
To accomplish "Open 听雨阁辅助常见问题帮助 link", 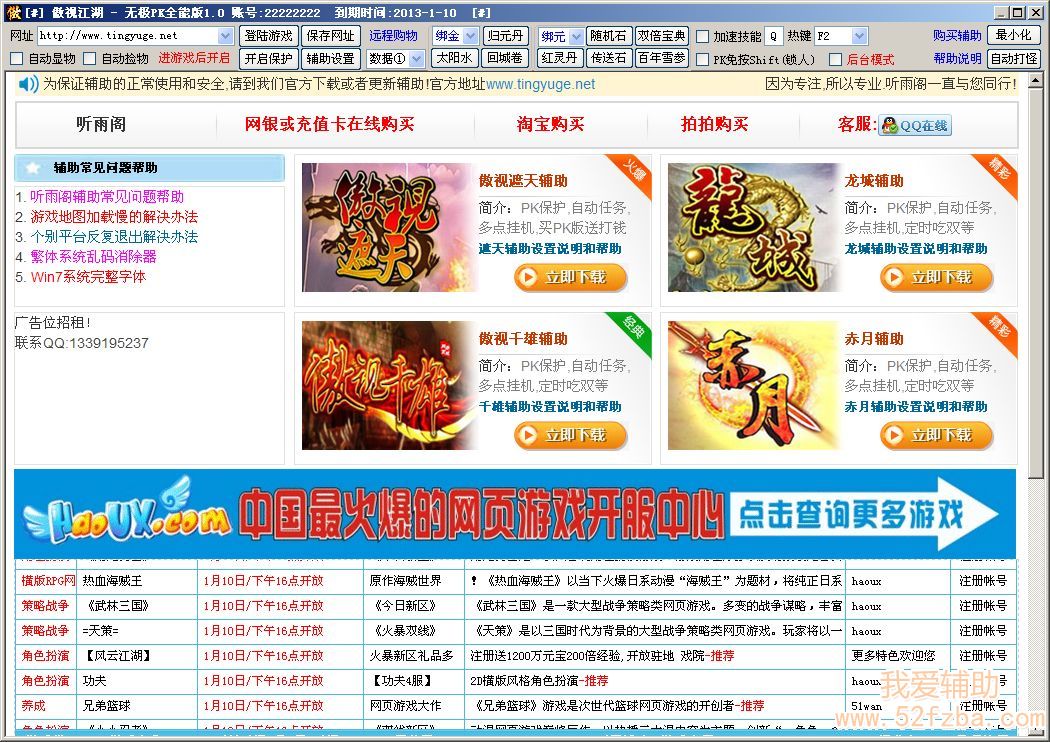I will coord(106,197).
